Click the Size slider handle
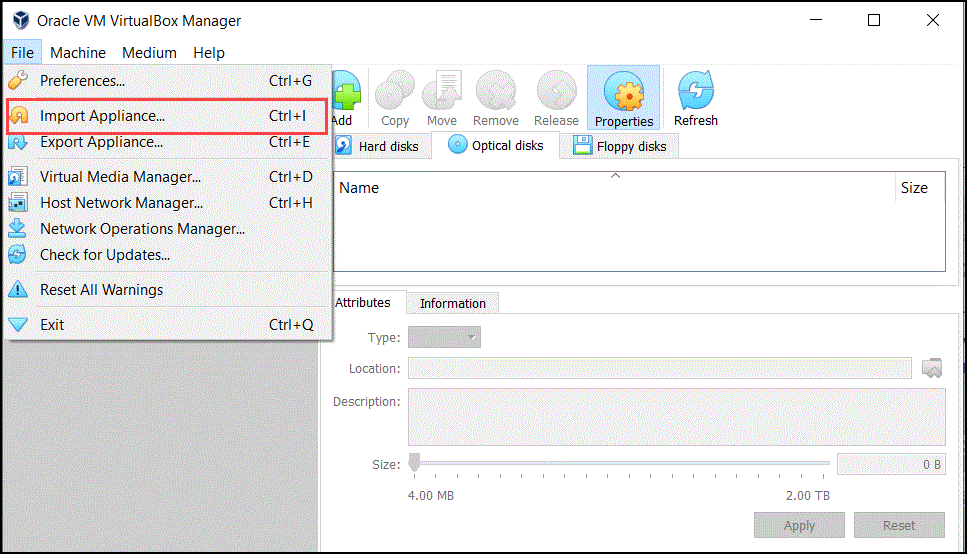Image resolution: width=967 pixels, height=554 pixels. click(x=414, y=463)
